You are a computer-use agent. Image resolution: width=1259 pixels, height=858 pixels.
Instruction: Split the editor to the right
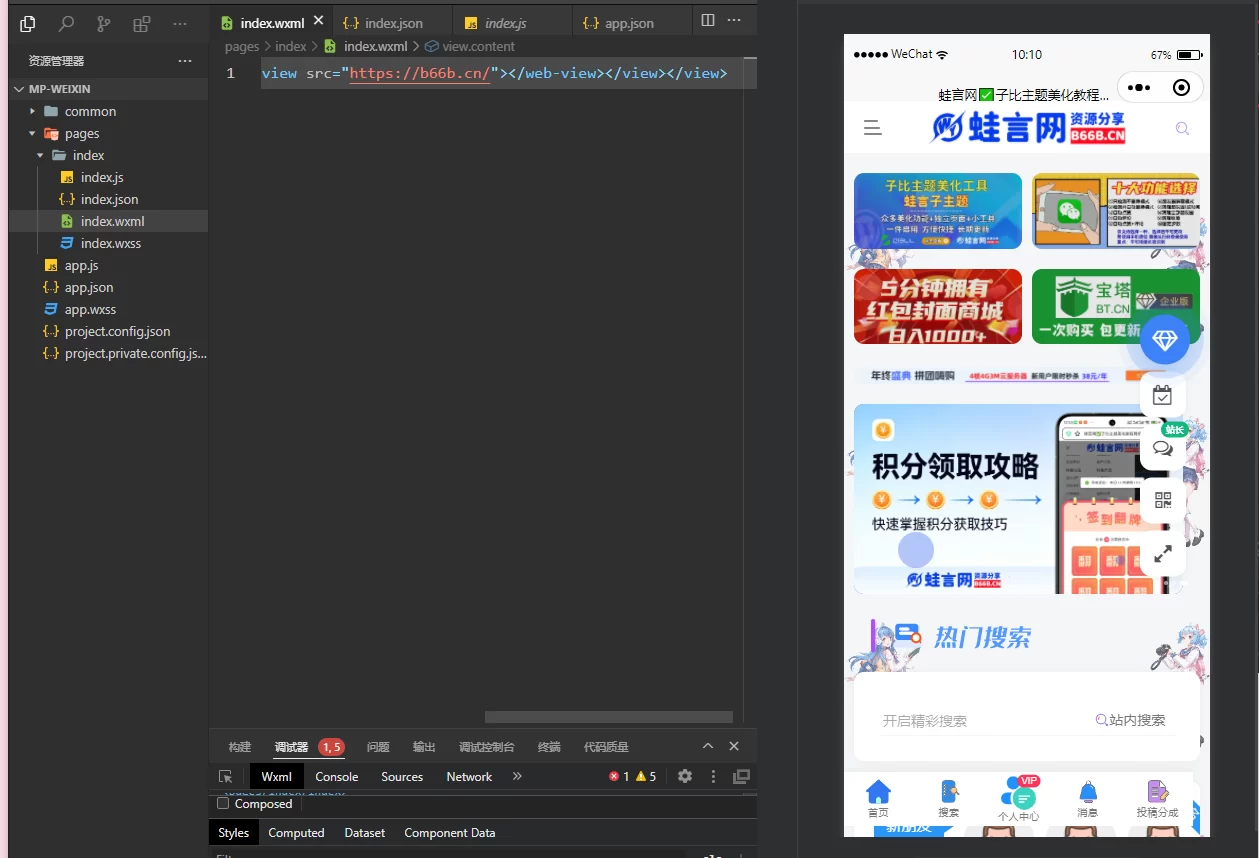tap(708, 20)
